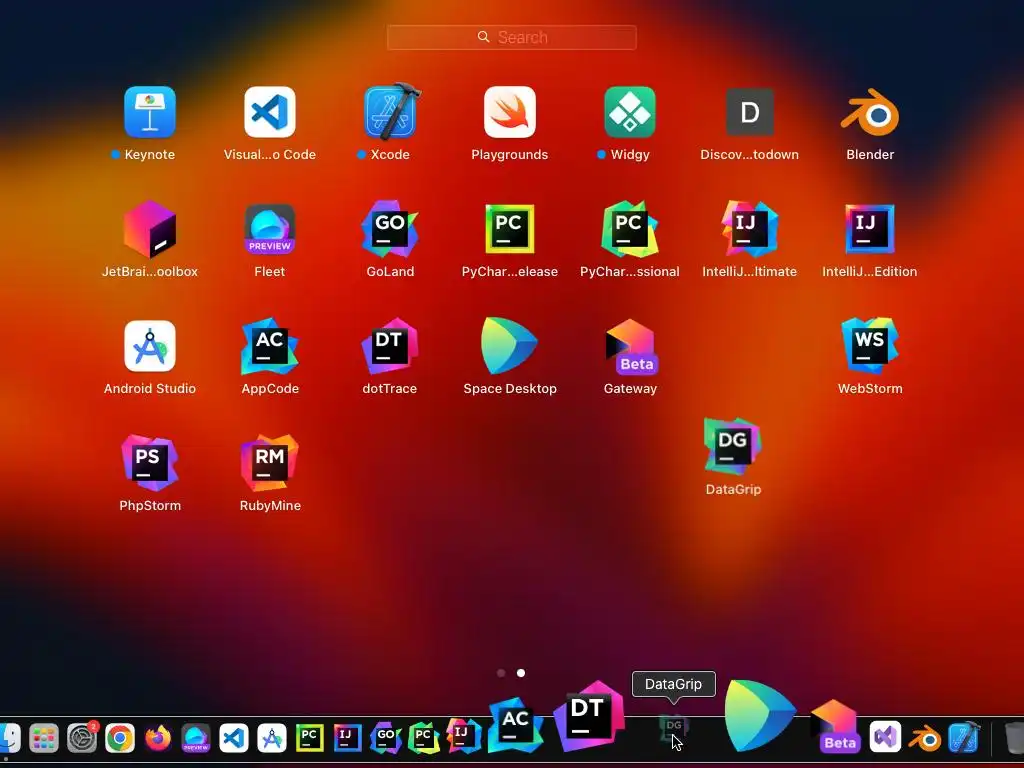The height and width of the screenshot is (768, 1024).
Task: Launch RubyMine from Launchpad
Action: [x=270, y=463]
